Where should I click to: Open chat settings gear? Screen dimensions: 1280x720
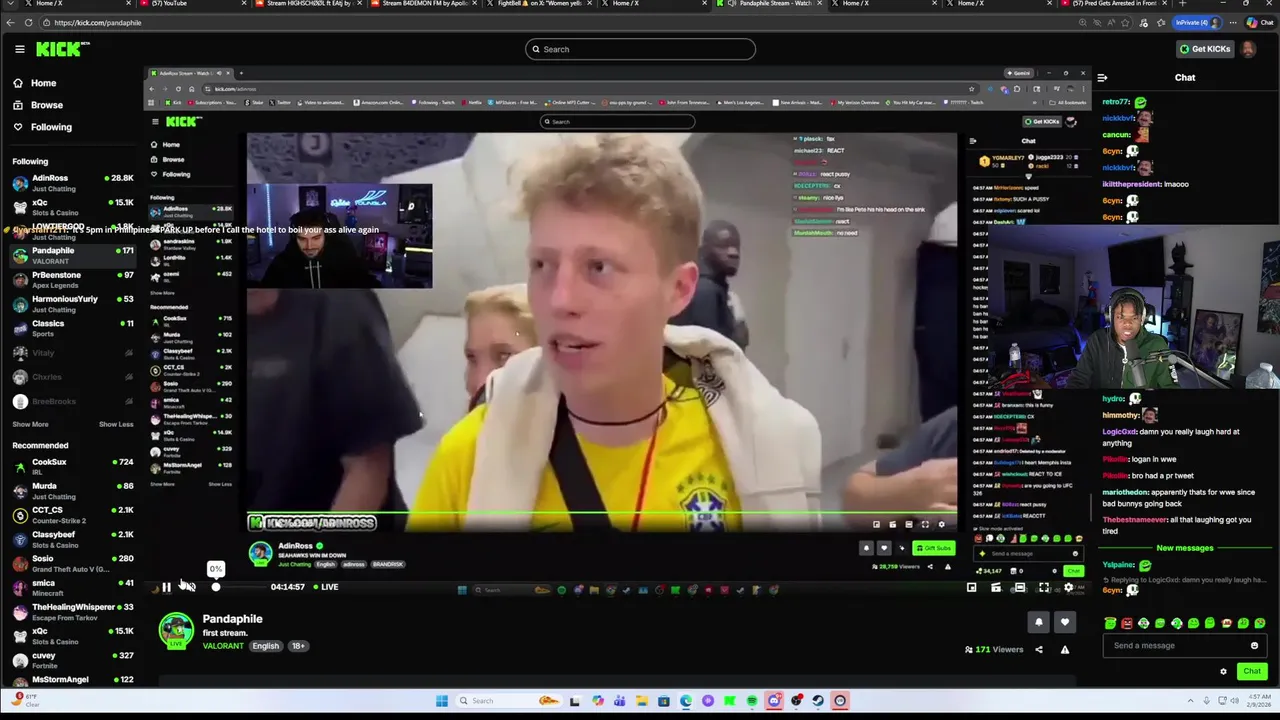click(1223, 672)
